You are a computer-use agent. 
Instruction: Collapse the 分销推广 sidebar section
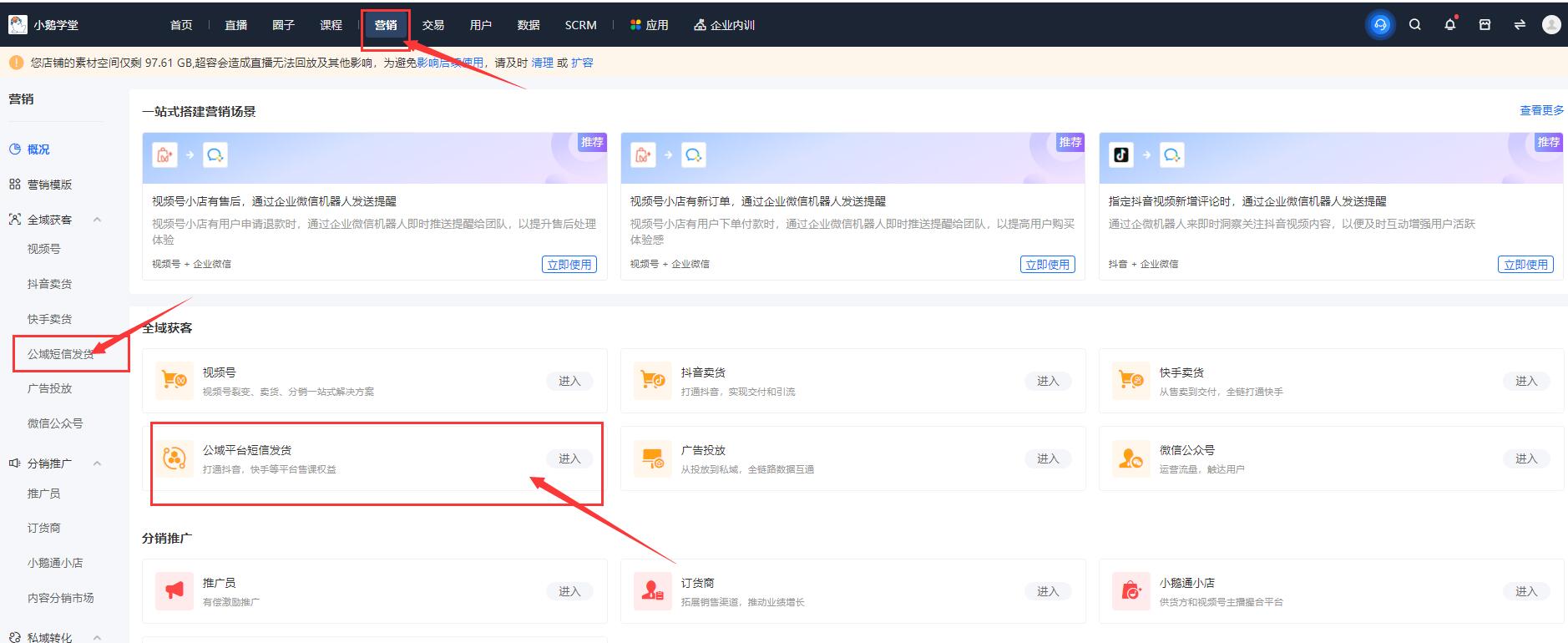tap(97, 463)
